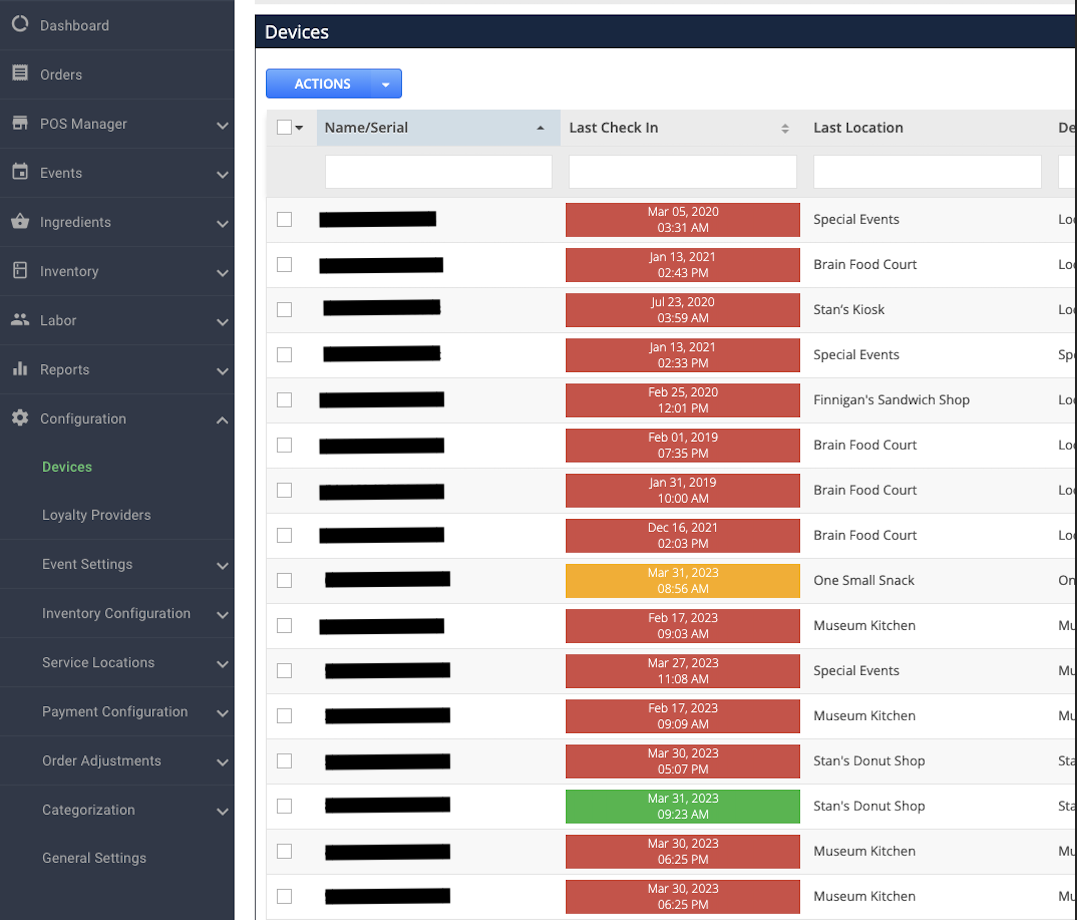This screenshot has height=920, width=1077.
Task: Sort by Name/Serial column header
Action: coord(438,128)
